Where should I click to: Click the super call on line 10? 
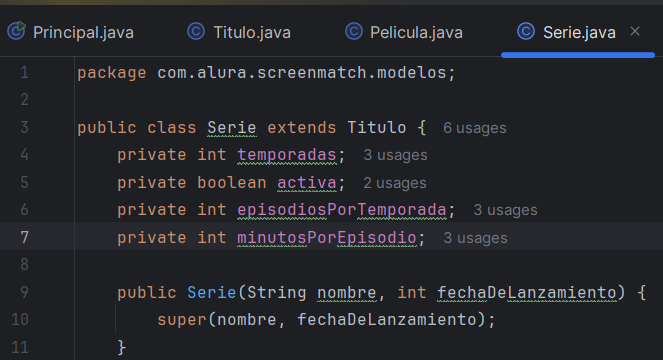(182, 320)
